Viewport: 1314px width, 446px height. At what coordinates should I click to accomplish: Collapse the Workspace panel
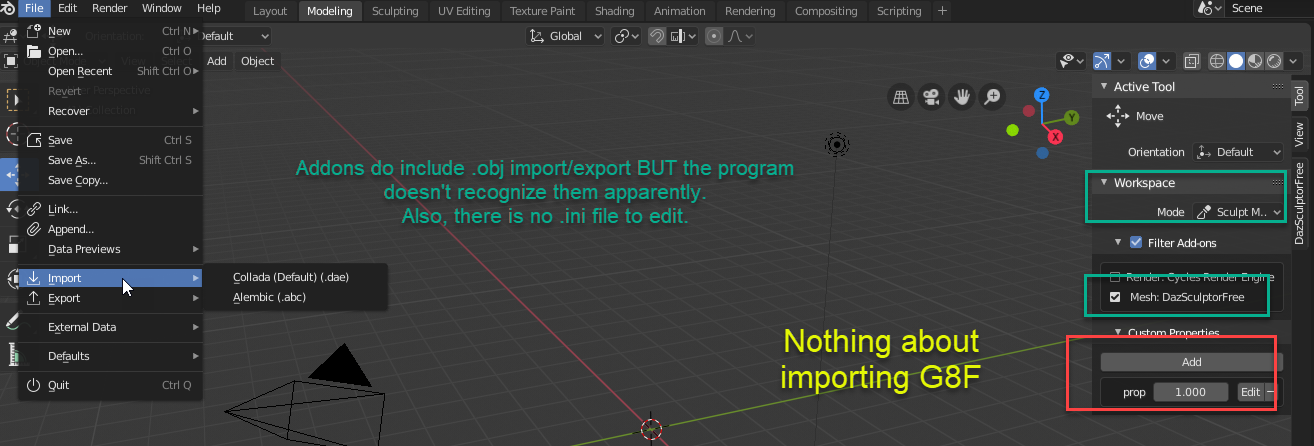[x=1104, y=183]
